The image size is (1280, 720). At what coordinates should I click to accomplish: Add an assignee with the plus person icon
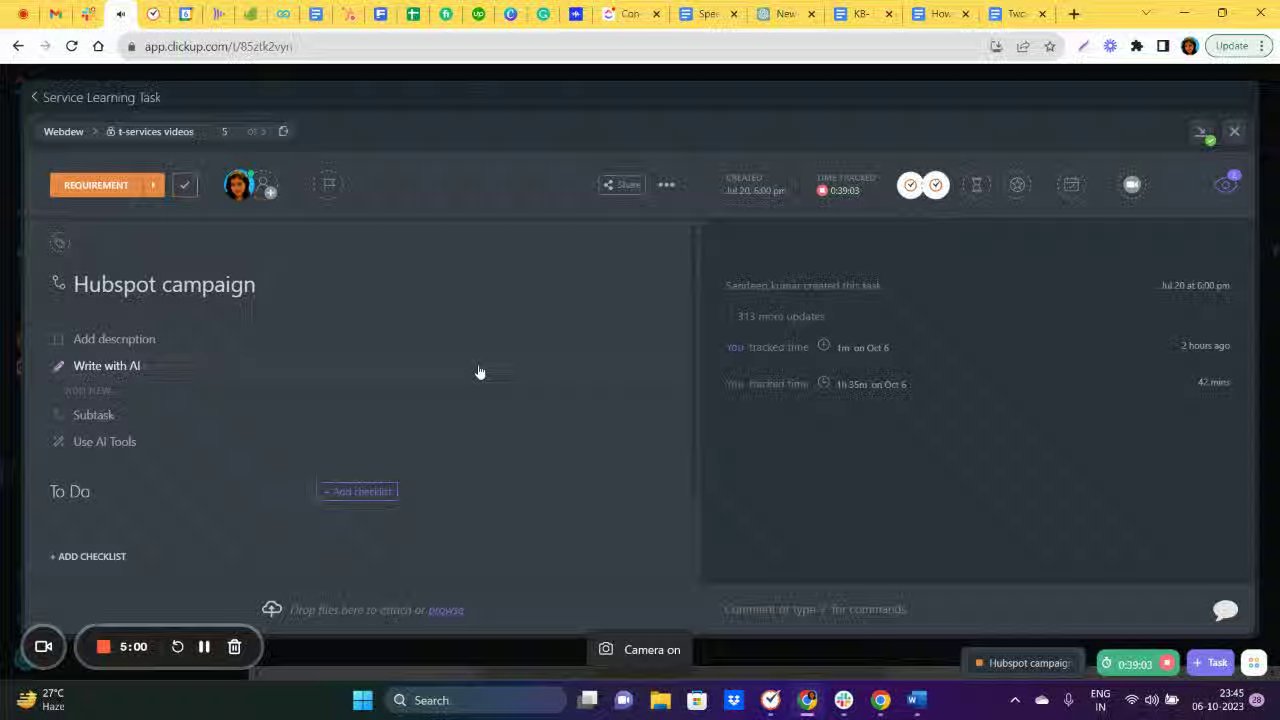click(x=266, y=187)
